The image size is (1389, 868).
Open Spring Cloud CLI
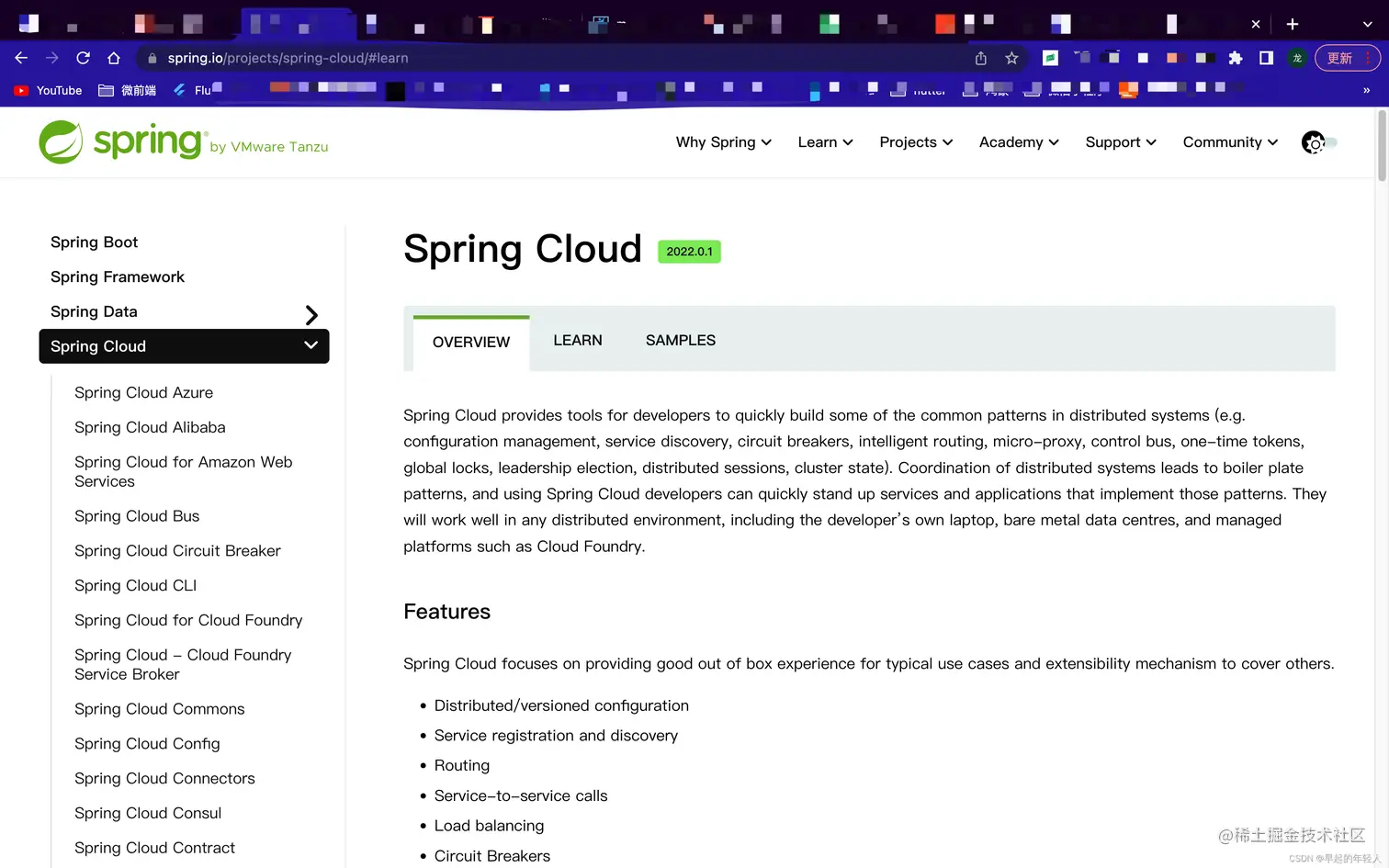coord(135,586)
